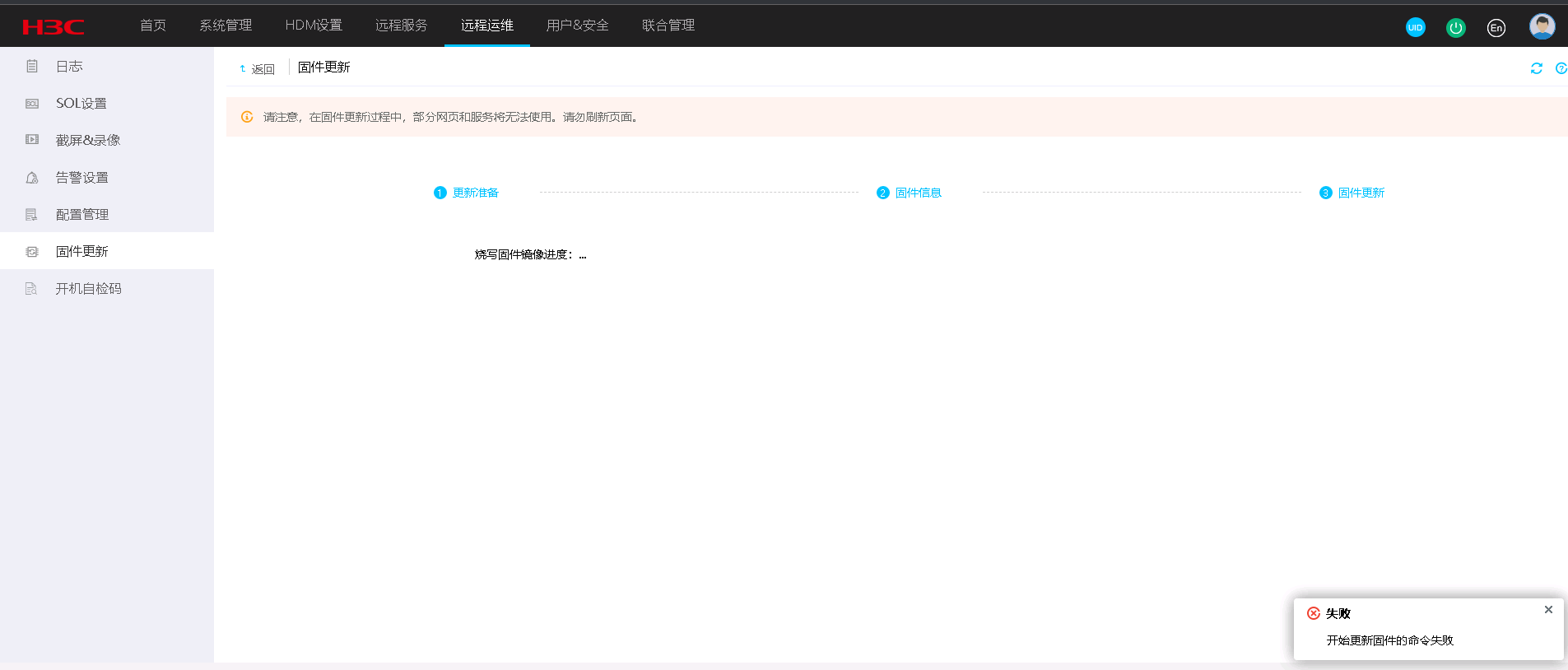
Task: Click the warning banner text about firmware update
Action: click(x=451, y=117)
